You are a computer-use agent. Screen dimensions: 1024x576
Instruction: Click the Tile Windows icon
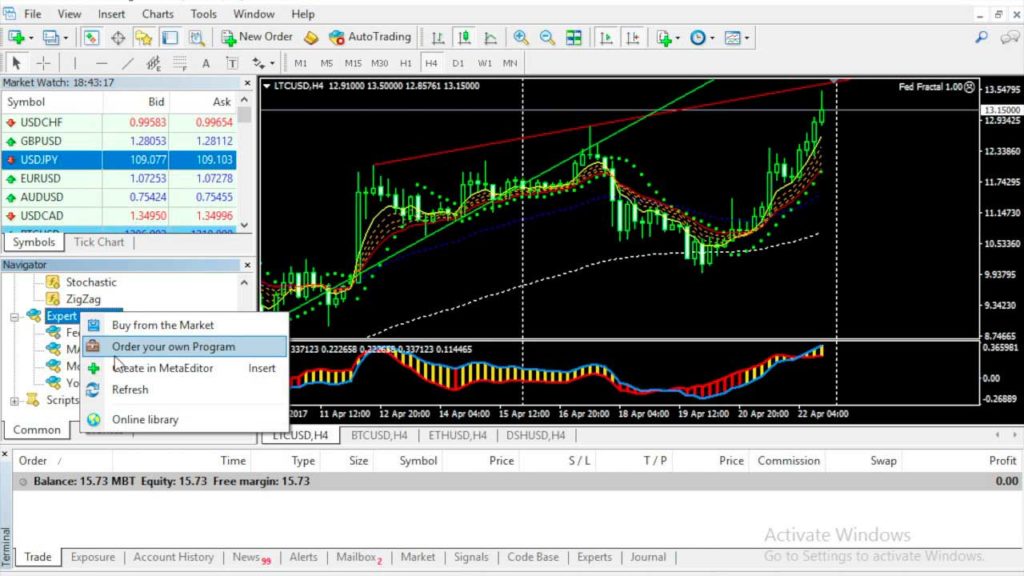[573, 37]
